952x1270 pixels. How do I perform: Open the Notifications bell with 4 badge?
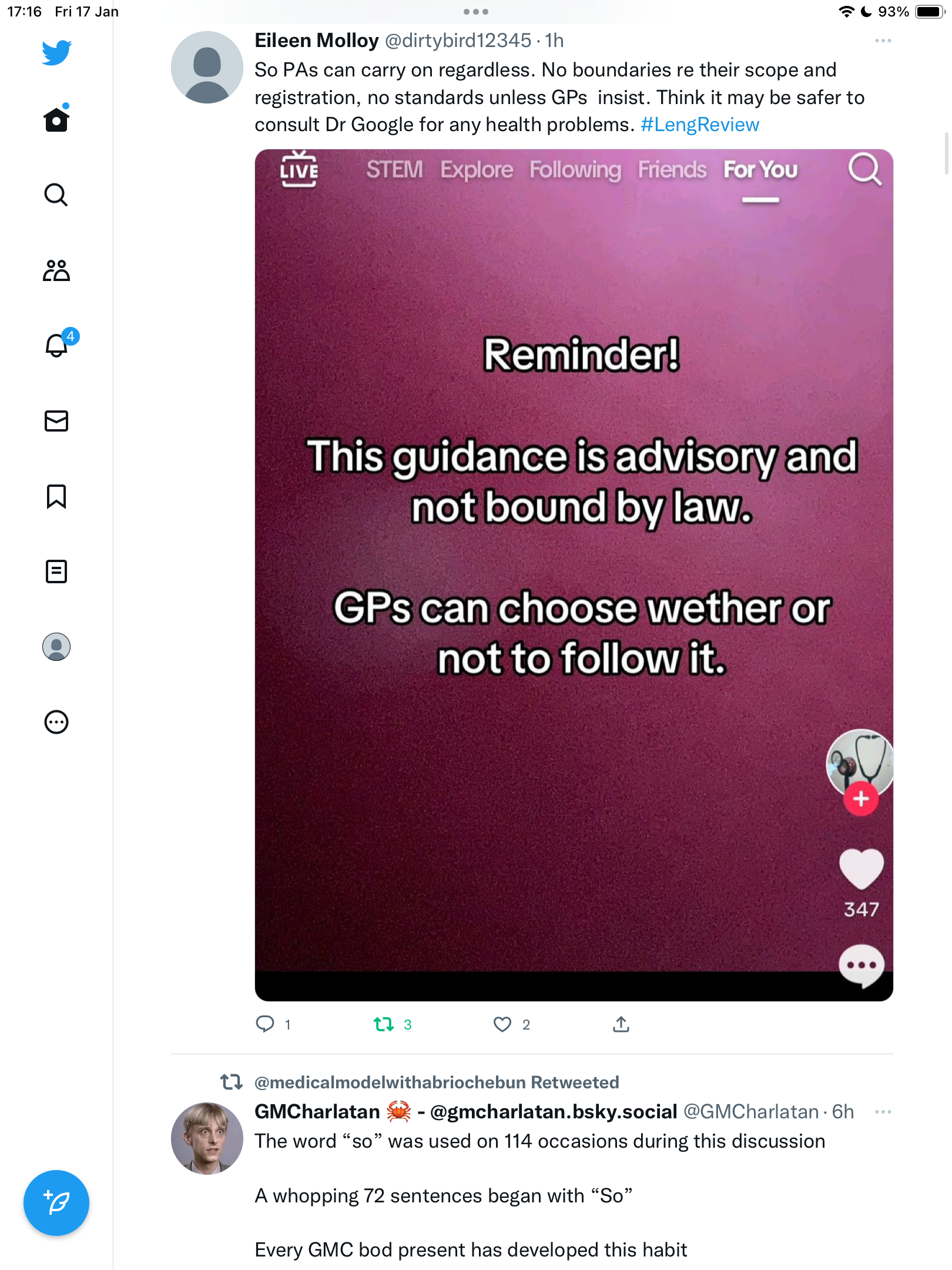59,345
